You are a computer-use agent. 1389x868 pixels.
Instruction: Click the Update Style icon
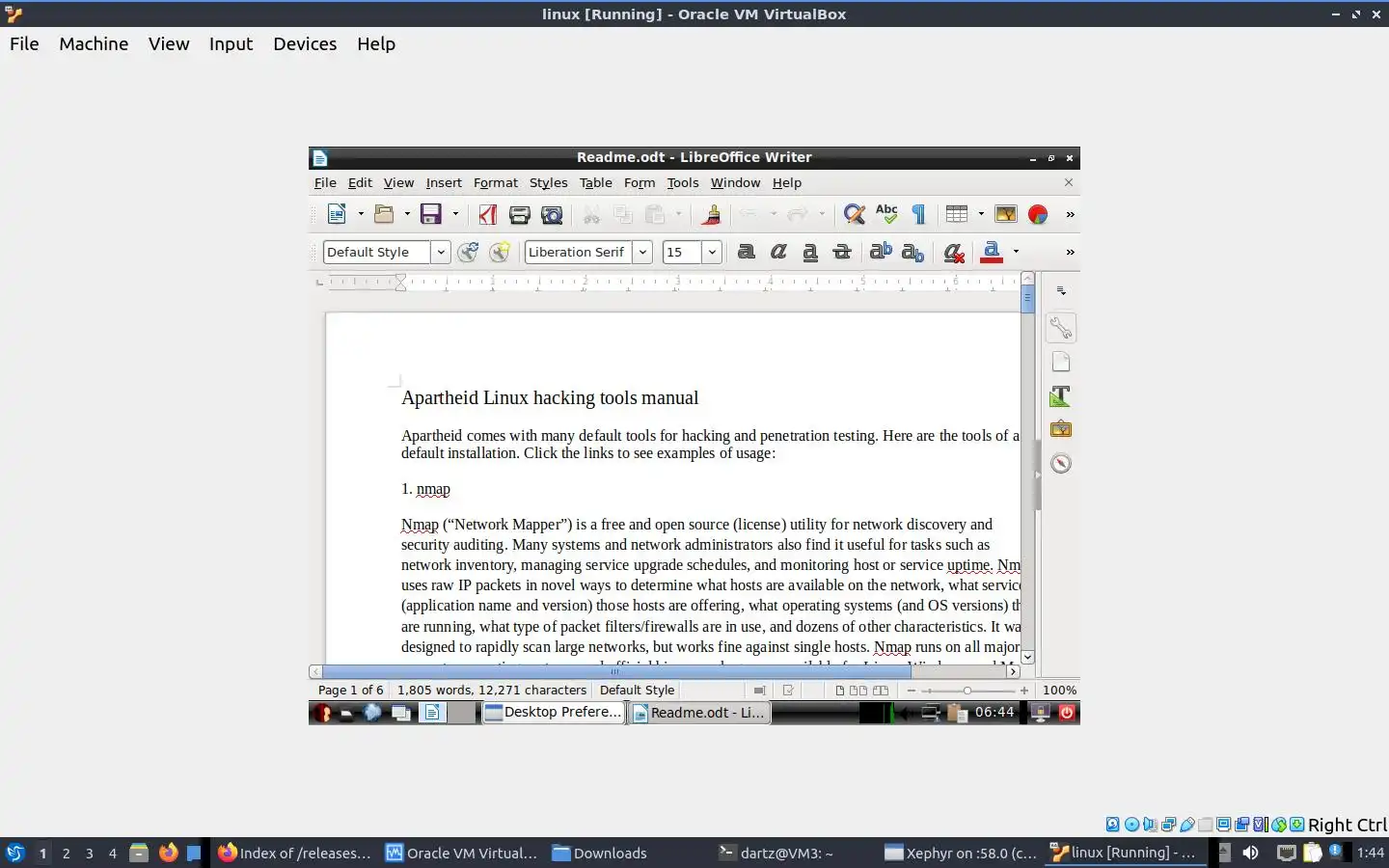[468, 252]
